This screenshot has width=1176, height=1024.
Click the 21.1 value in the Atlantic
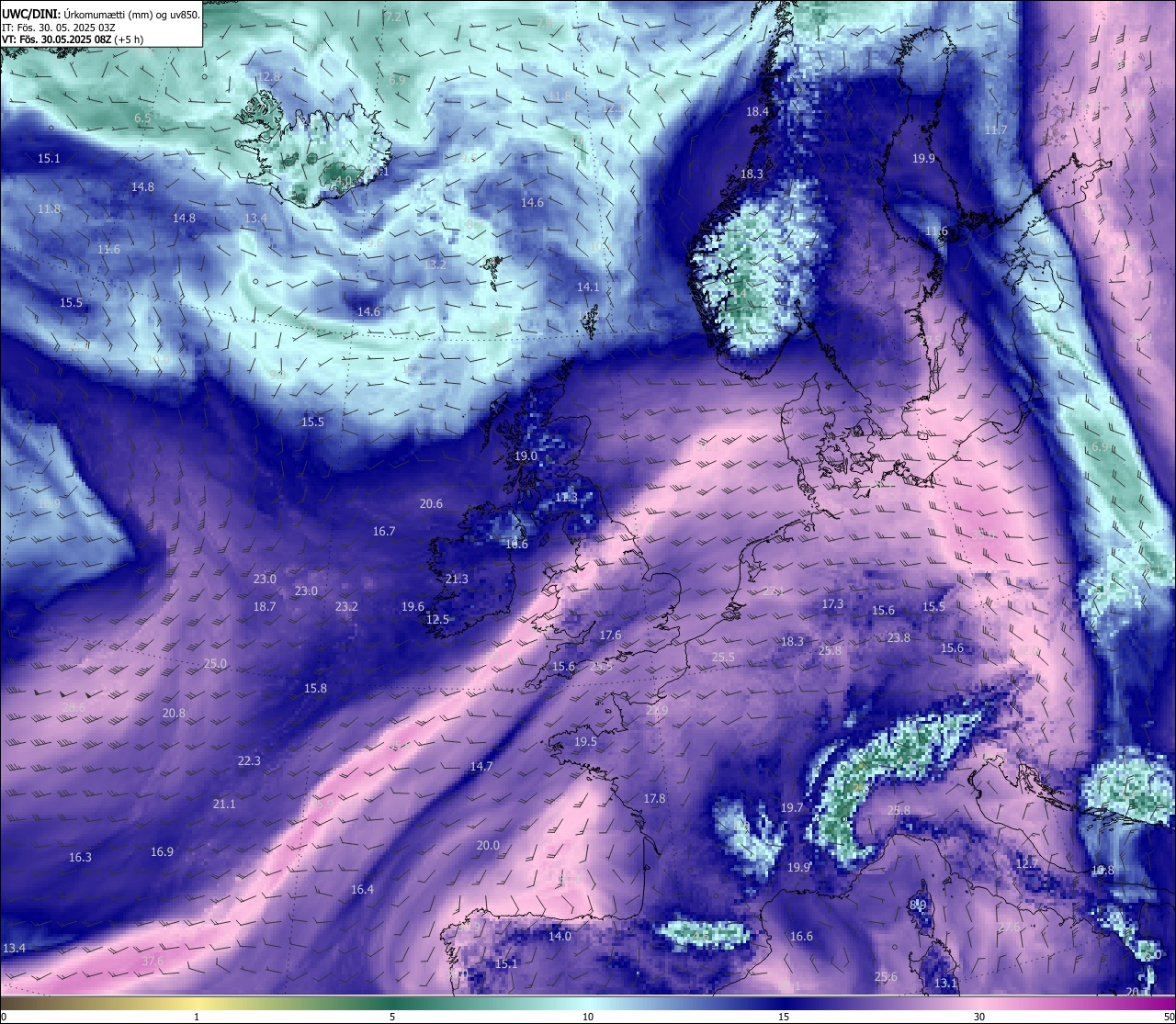[x=224, y=805]
